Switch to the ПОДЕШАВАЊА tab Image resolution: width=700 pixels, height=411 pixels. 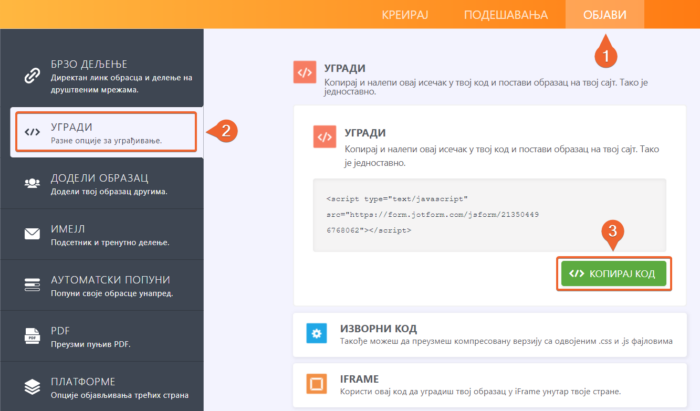(x=505, y=15)
